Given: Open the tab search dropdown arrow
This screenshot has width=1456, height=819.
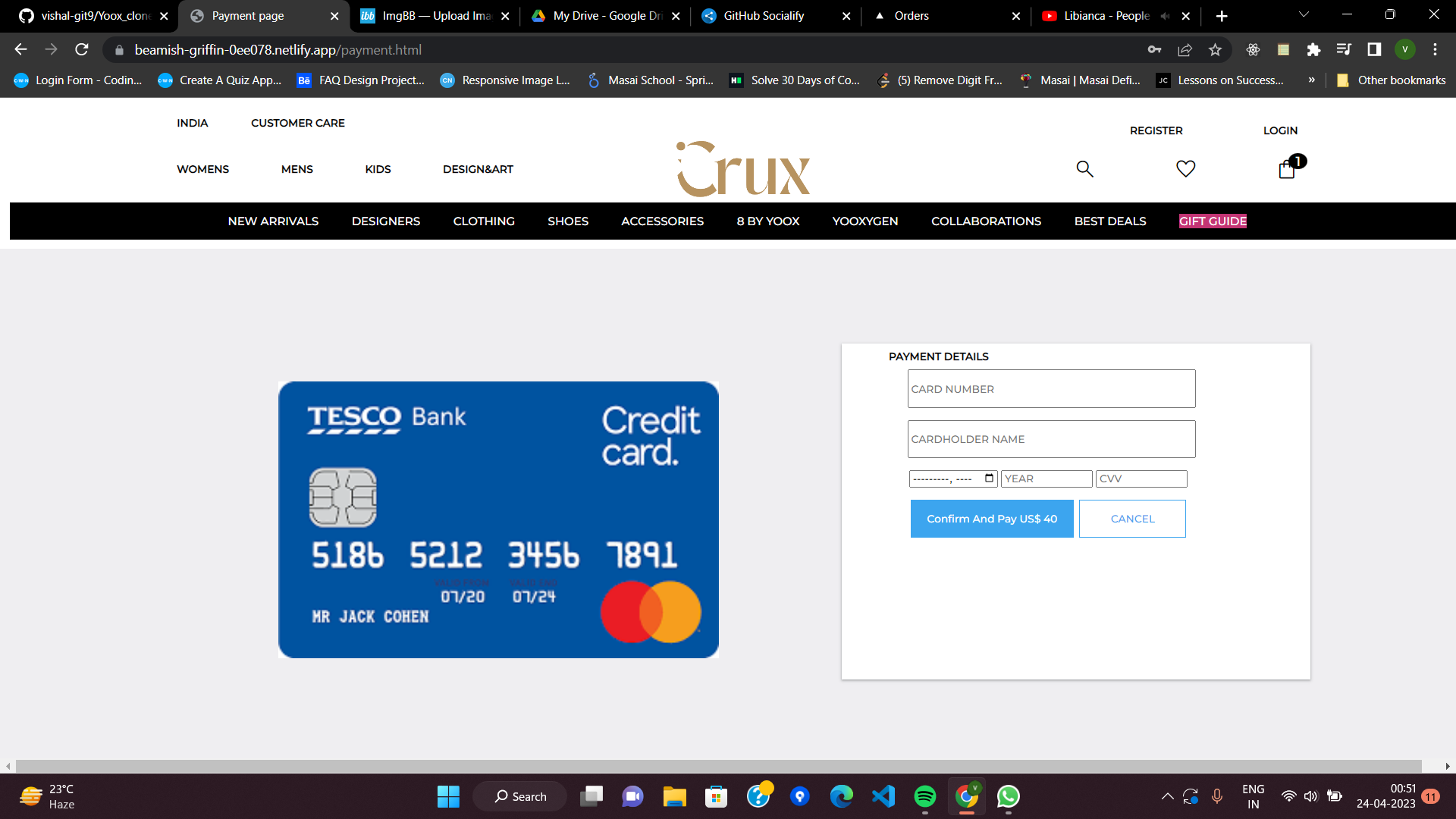Looking at the screenshot, I should pos(1304,15).
